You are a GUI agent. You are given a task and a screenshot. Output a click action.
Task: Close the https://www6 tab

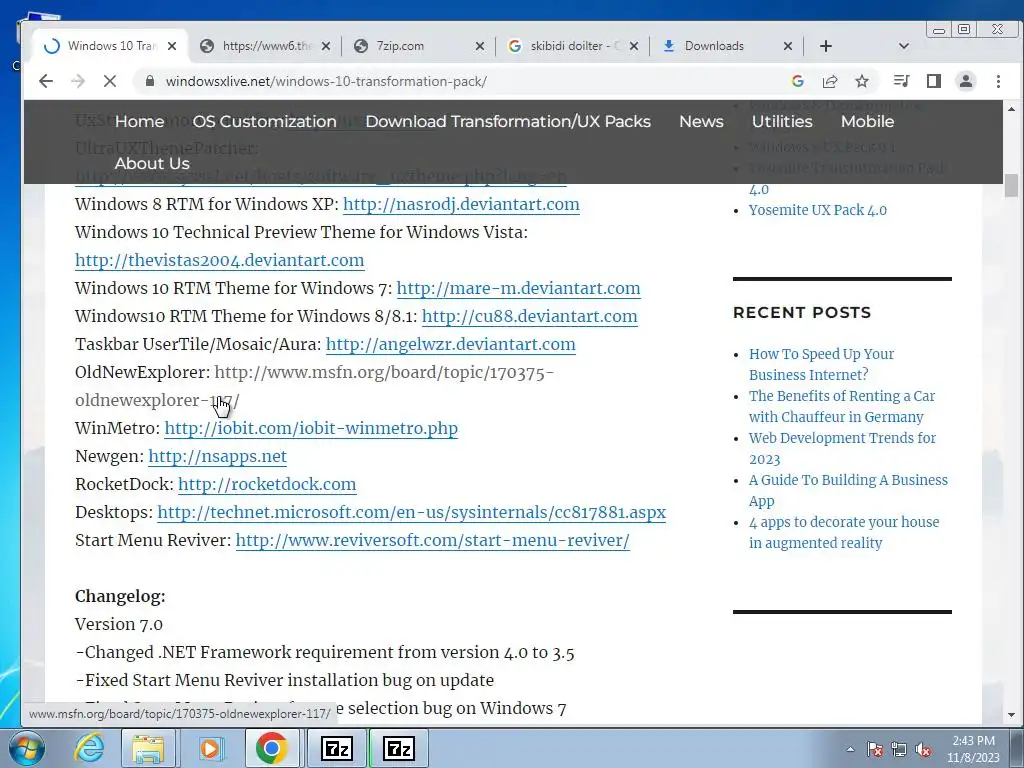click(x=326, y=46)
